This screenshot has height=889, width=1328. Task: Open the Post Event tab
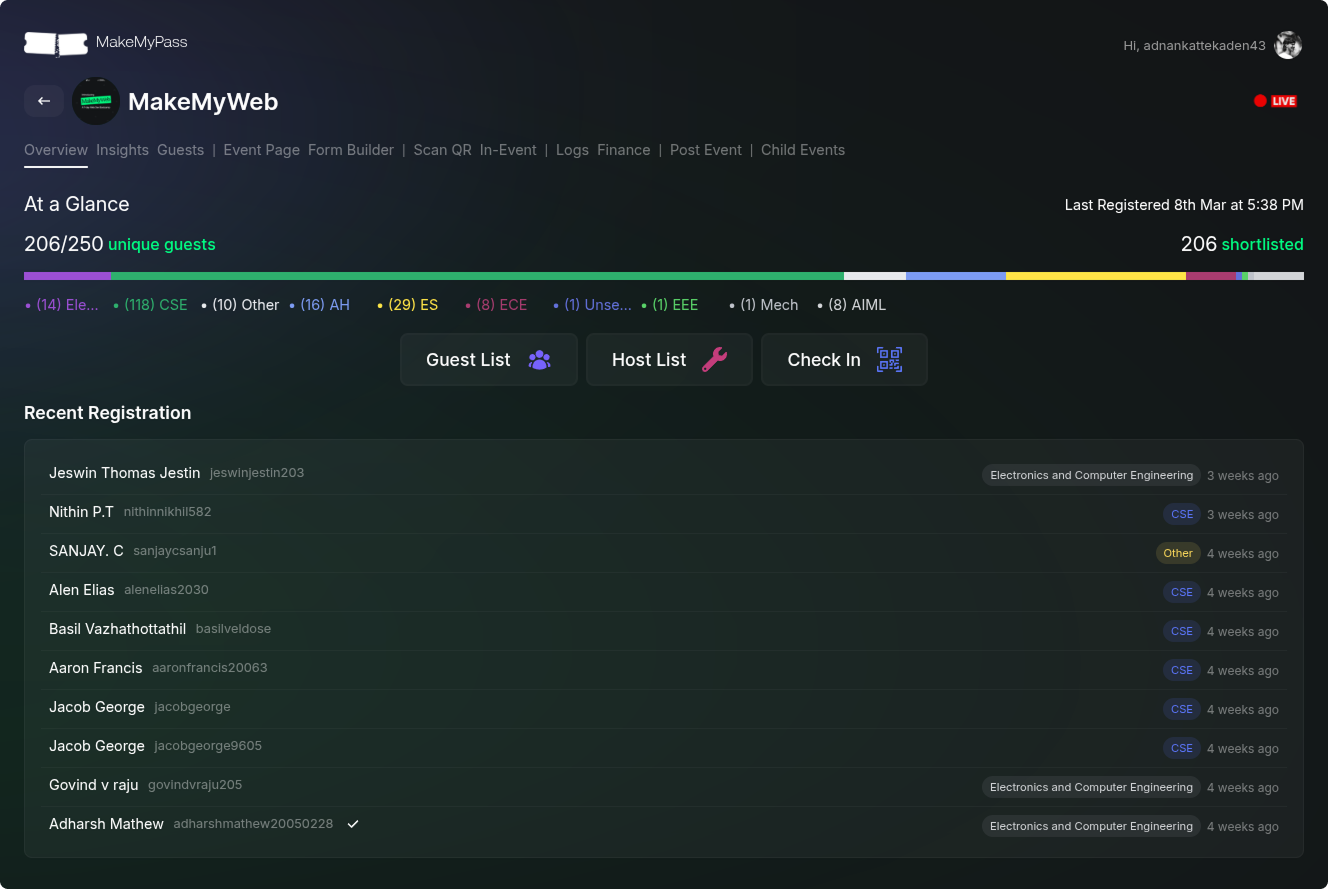pyautogui.click(x=706, y=150)
